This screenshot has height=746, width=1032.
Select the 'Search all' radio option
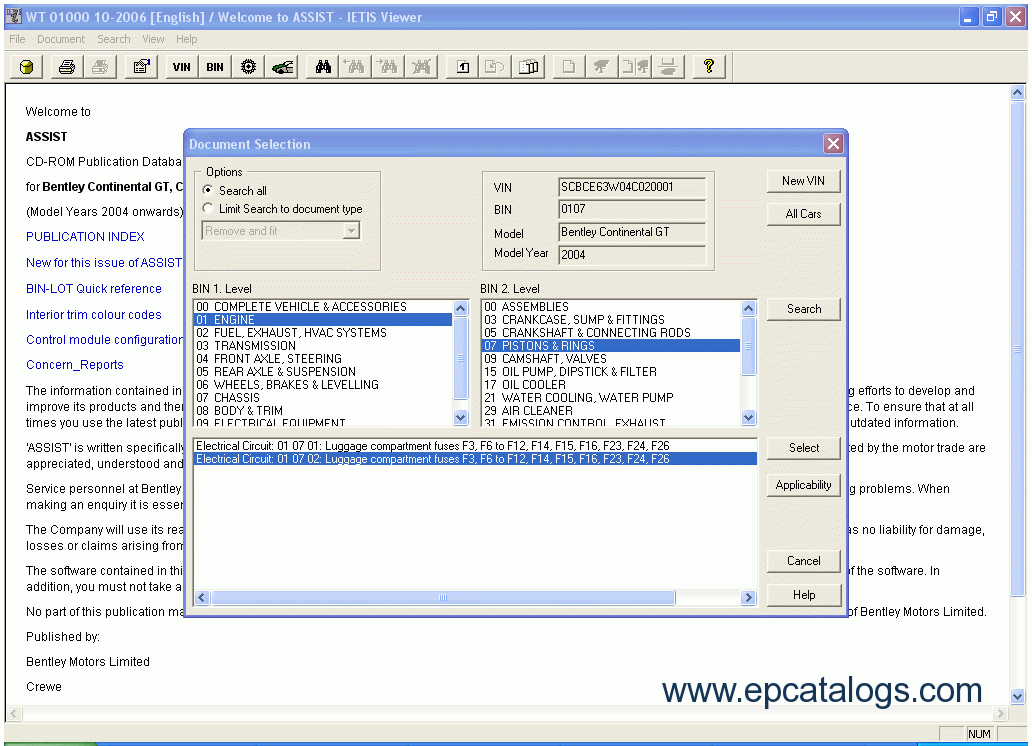[x=208, y=190]
